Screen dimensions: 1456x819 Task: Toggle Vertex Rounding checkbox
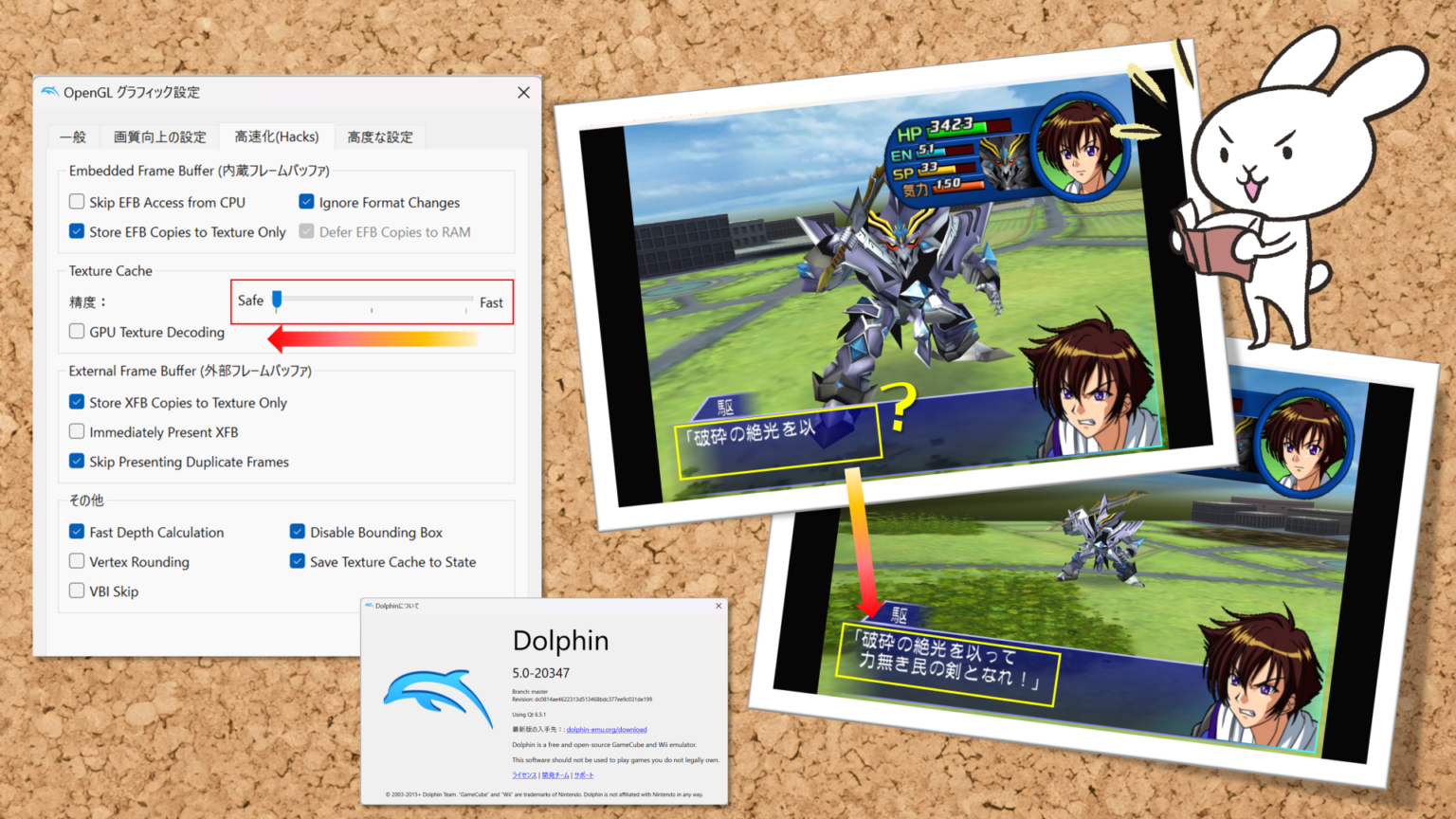point(77,562)
